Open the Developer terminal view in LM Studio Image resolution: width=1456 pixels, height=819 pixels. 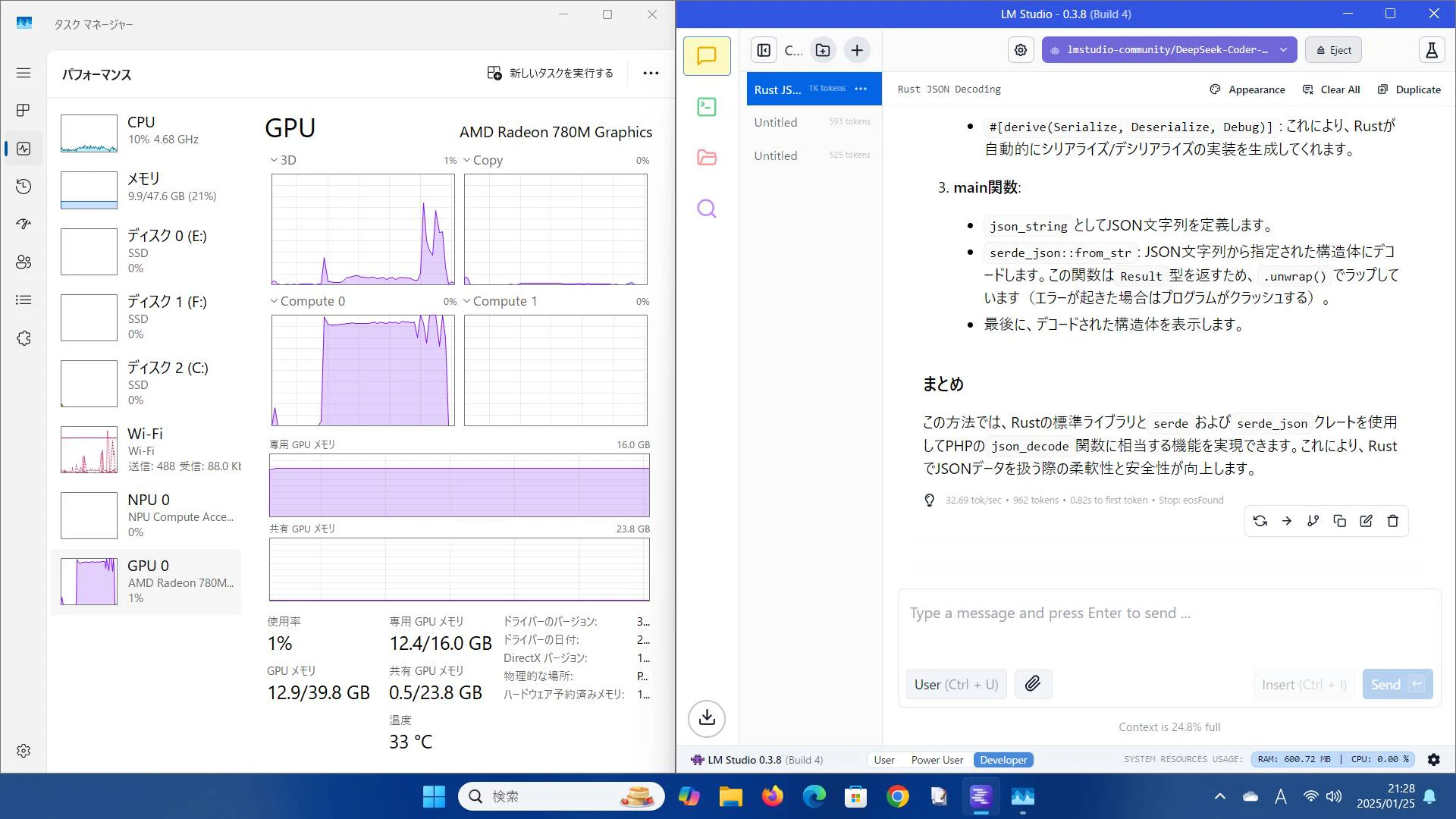tap(707, 107)
